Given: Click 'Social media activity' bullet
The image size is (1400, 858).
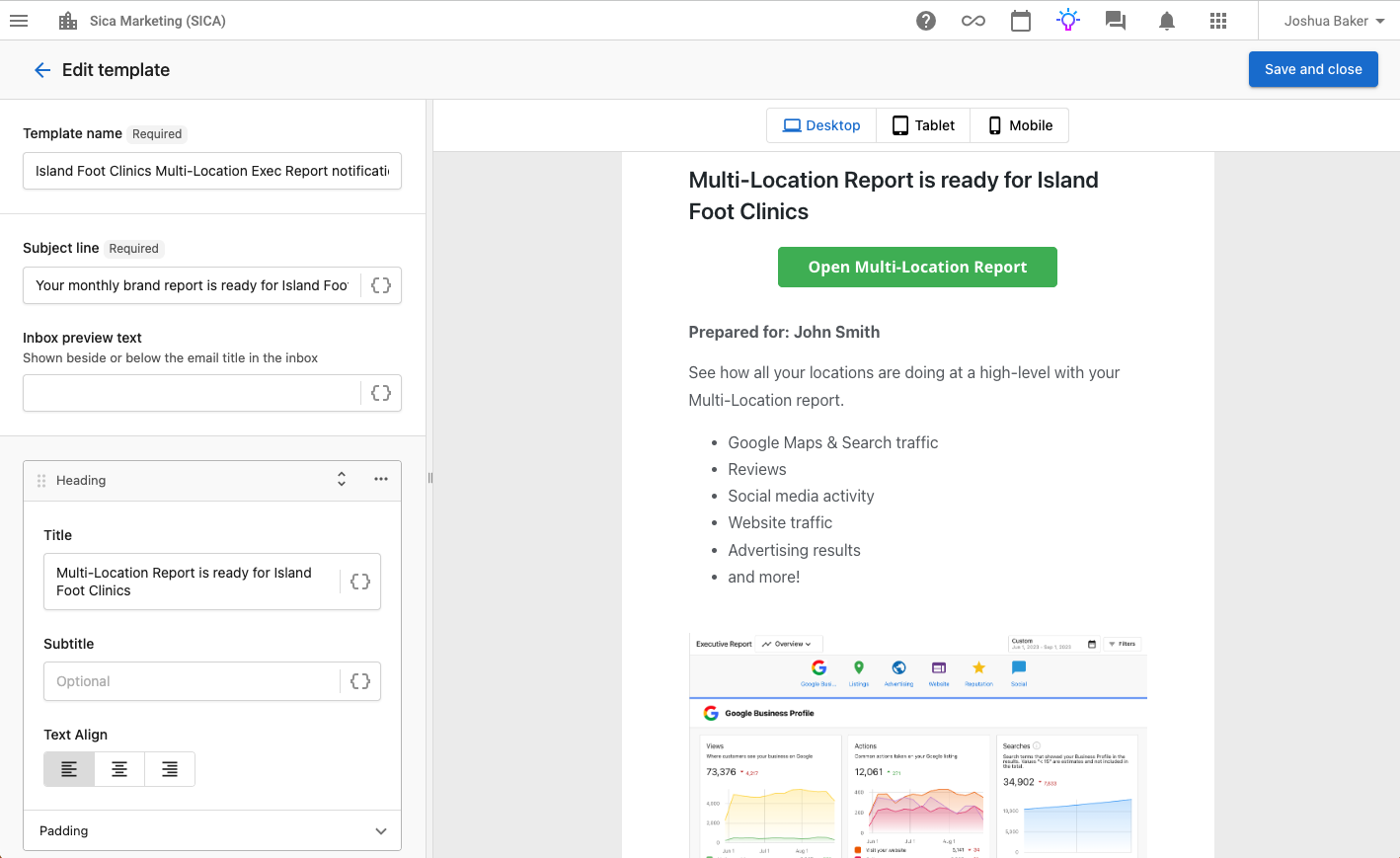Looking at the screenshot, I should tap(801, 496).
